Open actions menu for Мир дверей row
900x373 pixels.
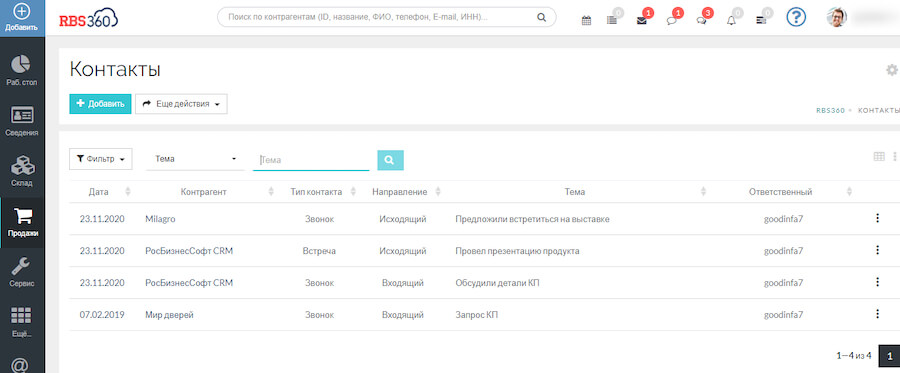point(877,314)
